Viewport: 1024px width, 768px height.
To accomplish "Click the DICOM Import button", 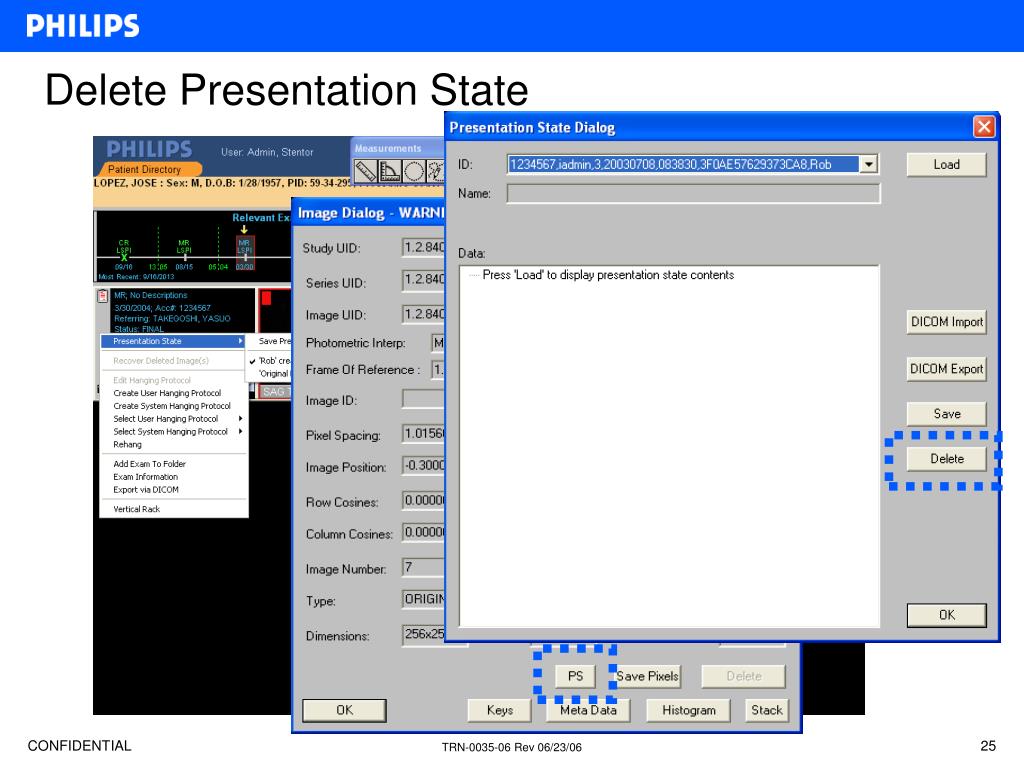I will coord(946,322).
